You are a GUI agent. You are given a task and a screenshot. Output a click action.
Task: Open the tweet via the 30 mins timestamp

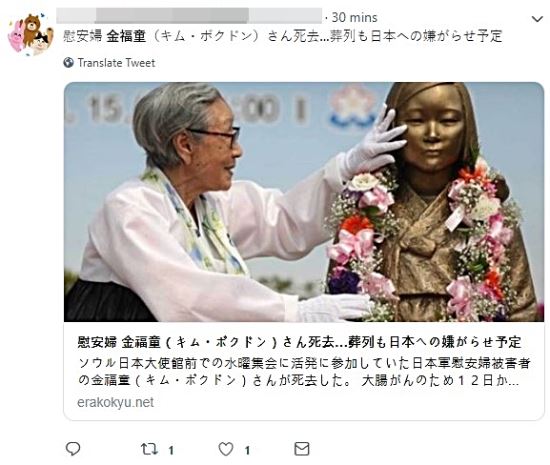point(354,17)
